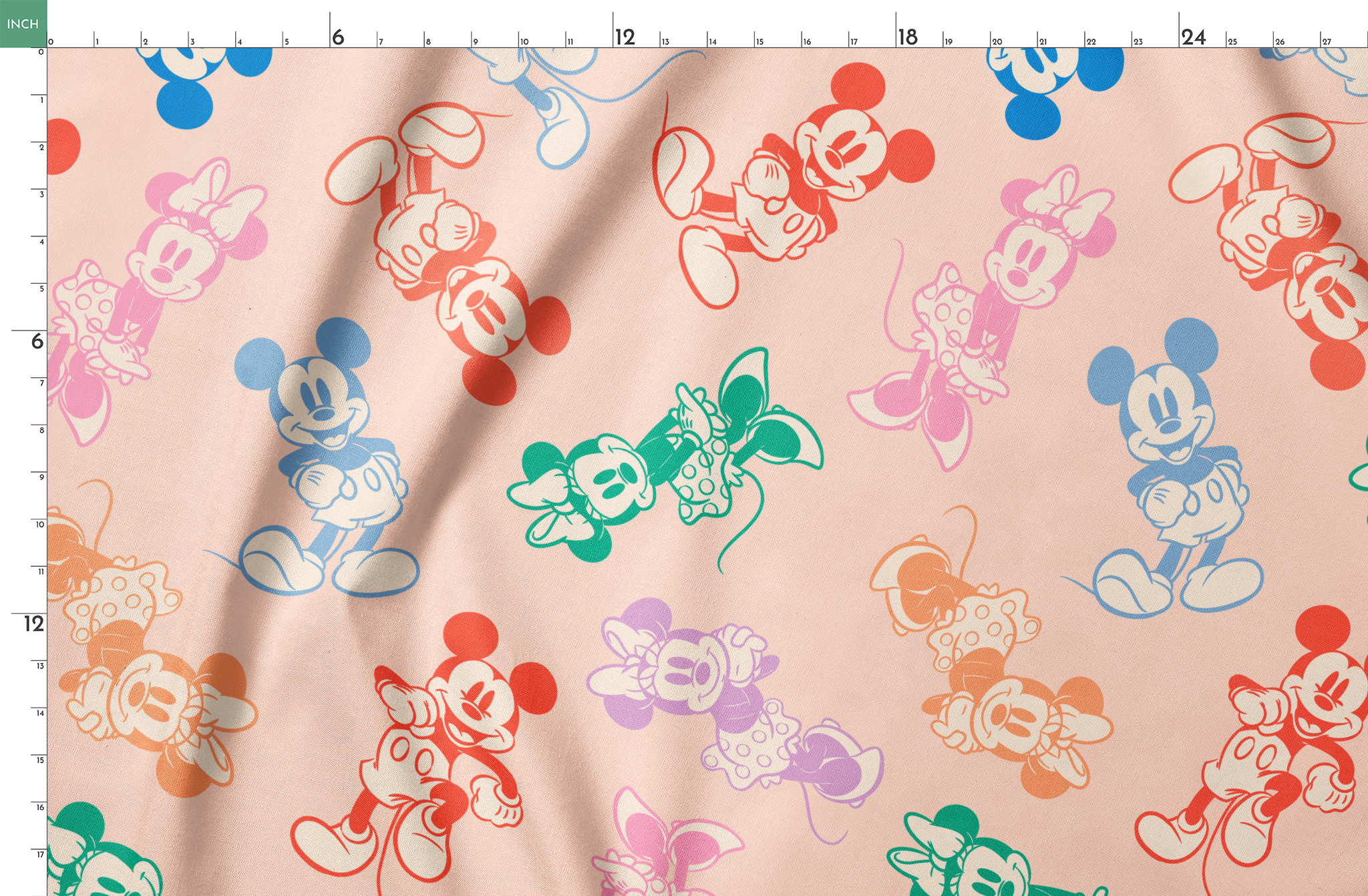Click the 25 label on the top ruler
This screenshot has height=896, width=1368.
1232,41
